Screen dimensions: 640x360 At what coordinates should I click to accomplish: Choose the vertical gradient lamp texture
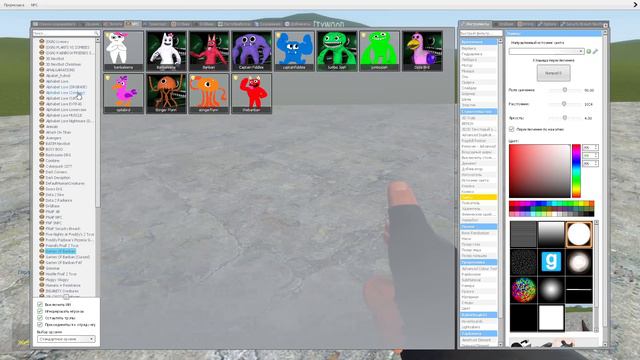coord(551,234)
